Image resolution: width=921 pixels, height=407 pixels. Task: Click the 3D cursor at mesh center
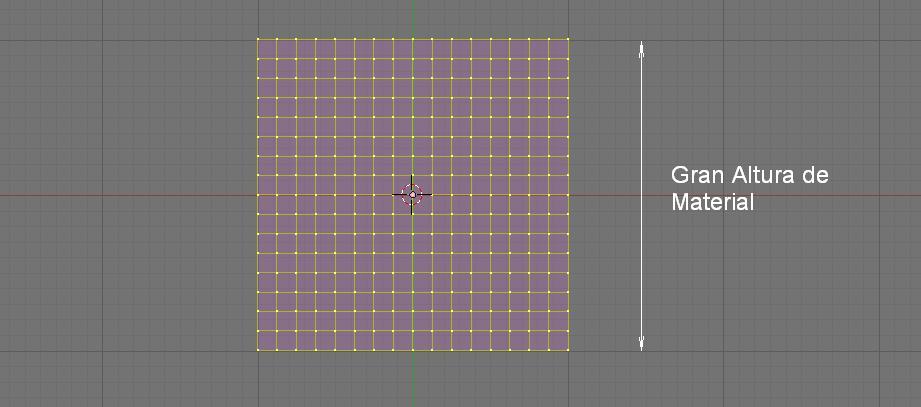pos(412,194)
